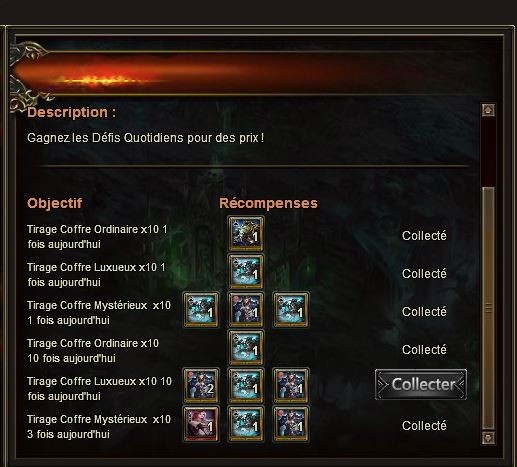517x467 pixels.
Task: Click the scroll up arrow
Action: (488, 110)
